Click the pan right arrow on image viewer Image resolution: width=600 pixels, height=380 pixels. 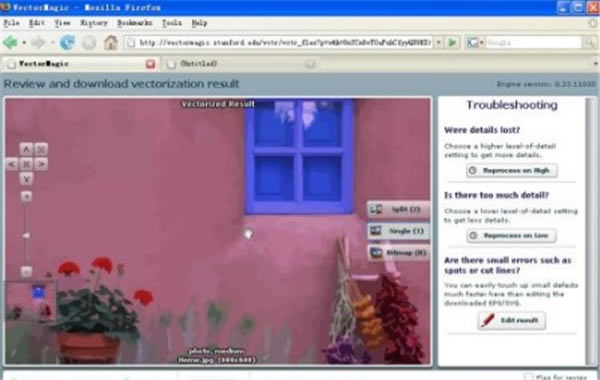[41, 164]
